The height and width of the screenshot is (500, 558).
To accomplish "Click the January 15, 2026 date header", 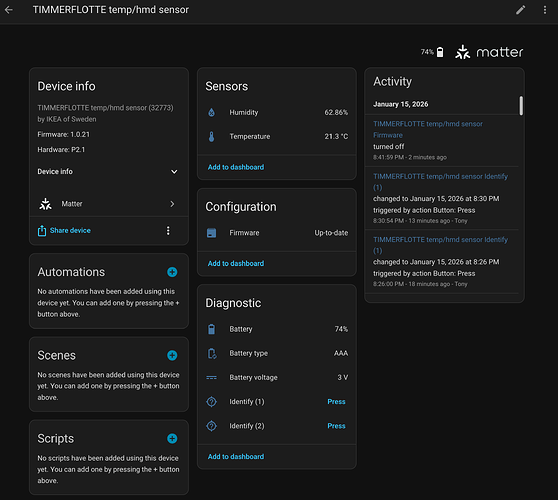I will point(400,104).
